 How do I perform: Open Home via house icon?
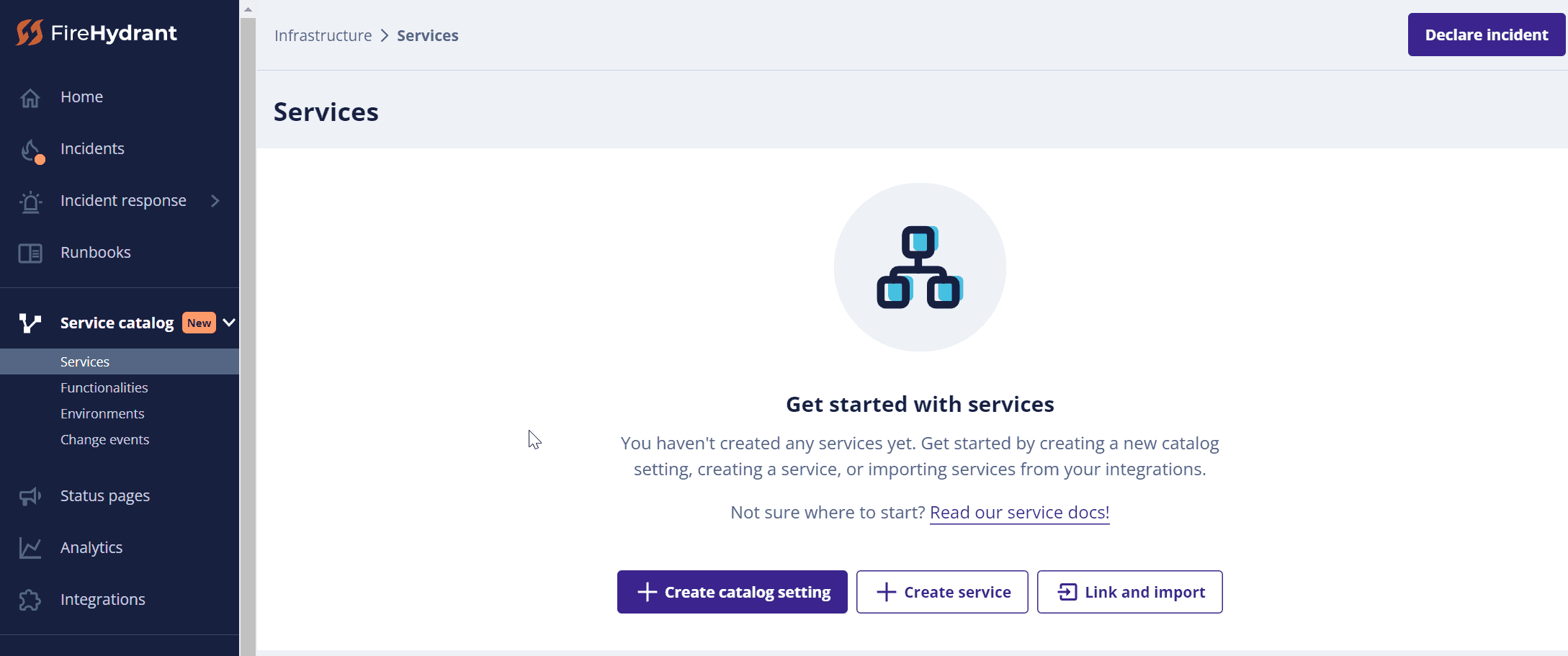coord(30,97)
